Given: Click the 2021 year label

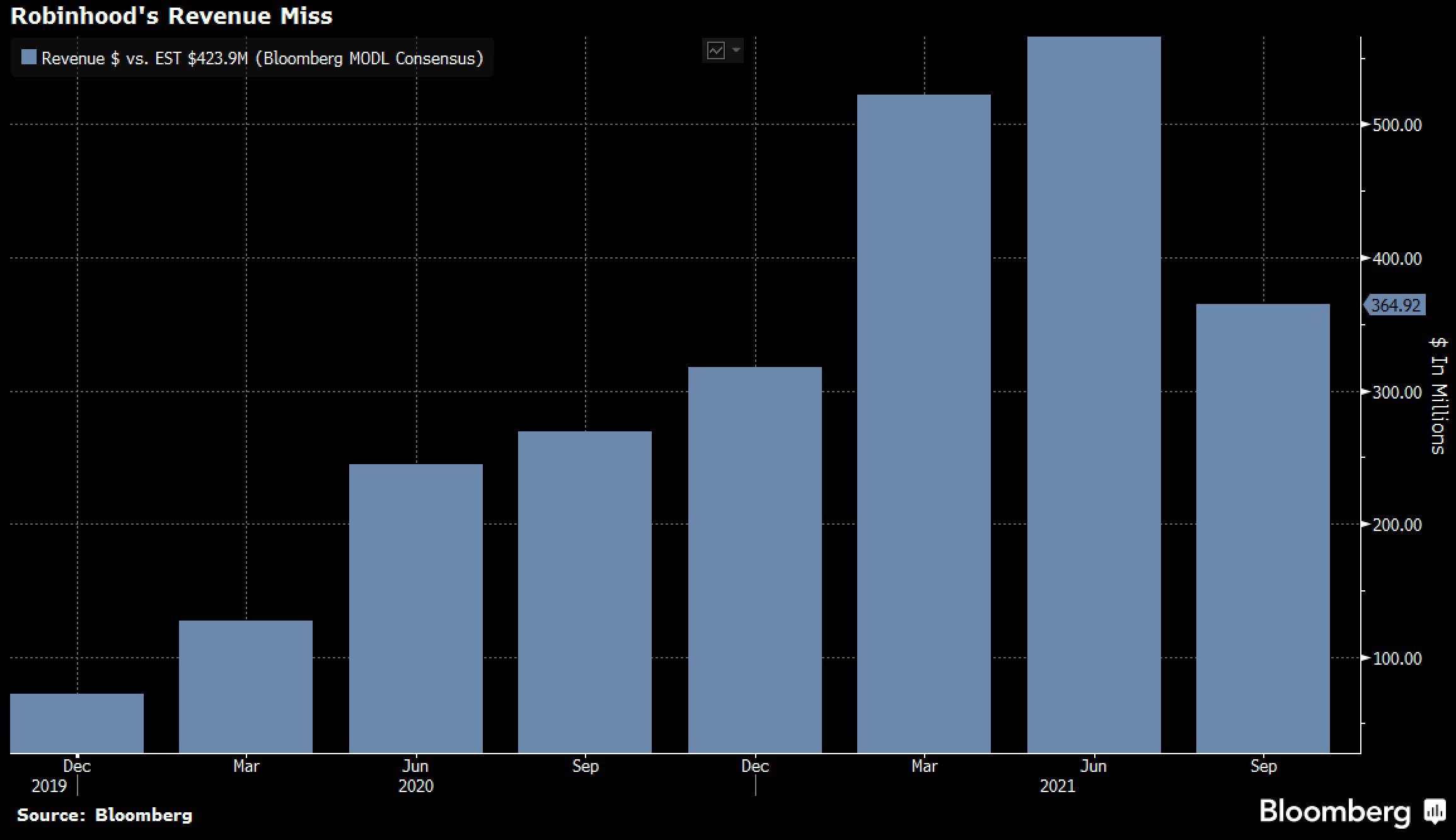Looking at the screenshot, I should tap(1057, 786).
